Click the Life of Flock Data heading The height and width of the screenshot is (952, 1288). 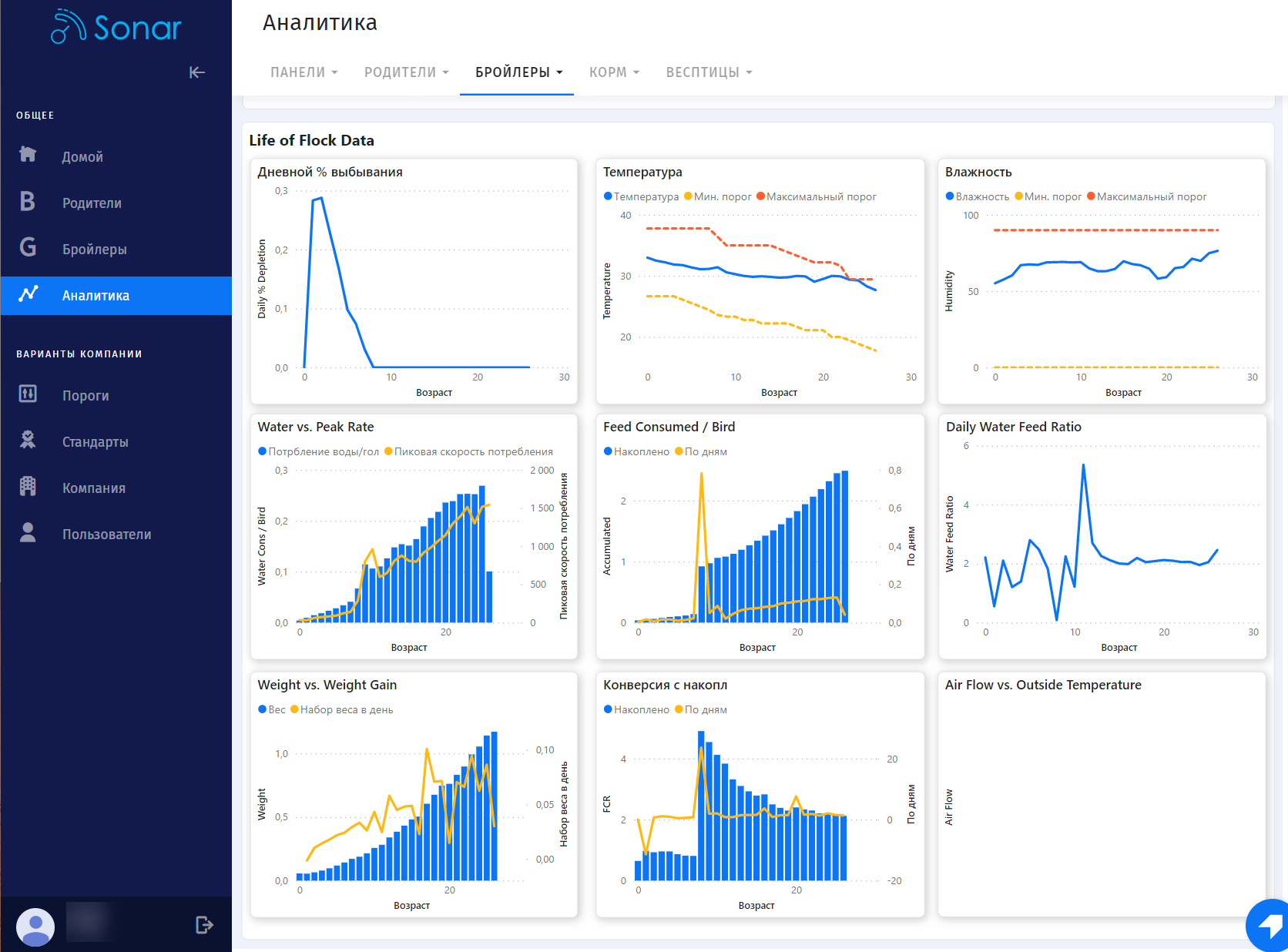pos(311,140)
